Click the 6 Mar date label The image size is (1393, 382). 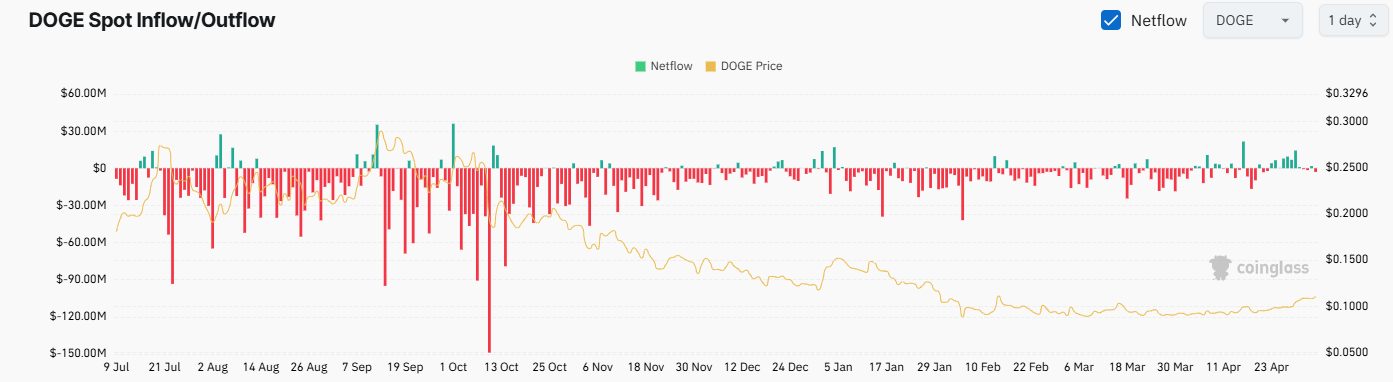[x=1078, y=368]
